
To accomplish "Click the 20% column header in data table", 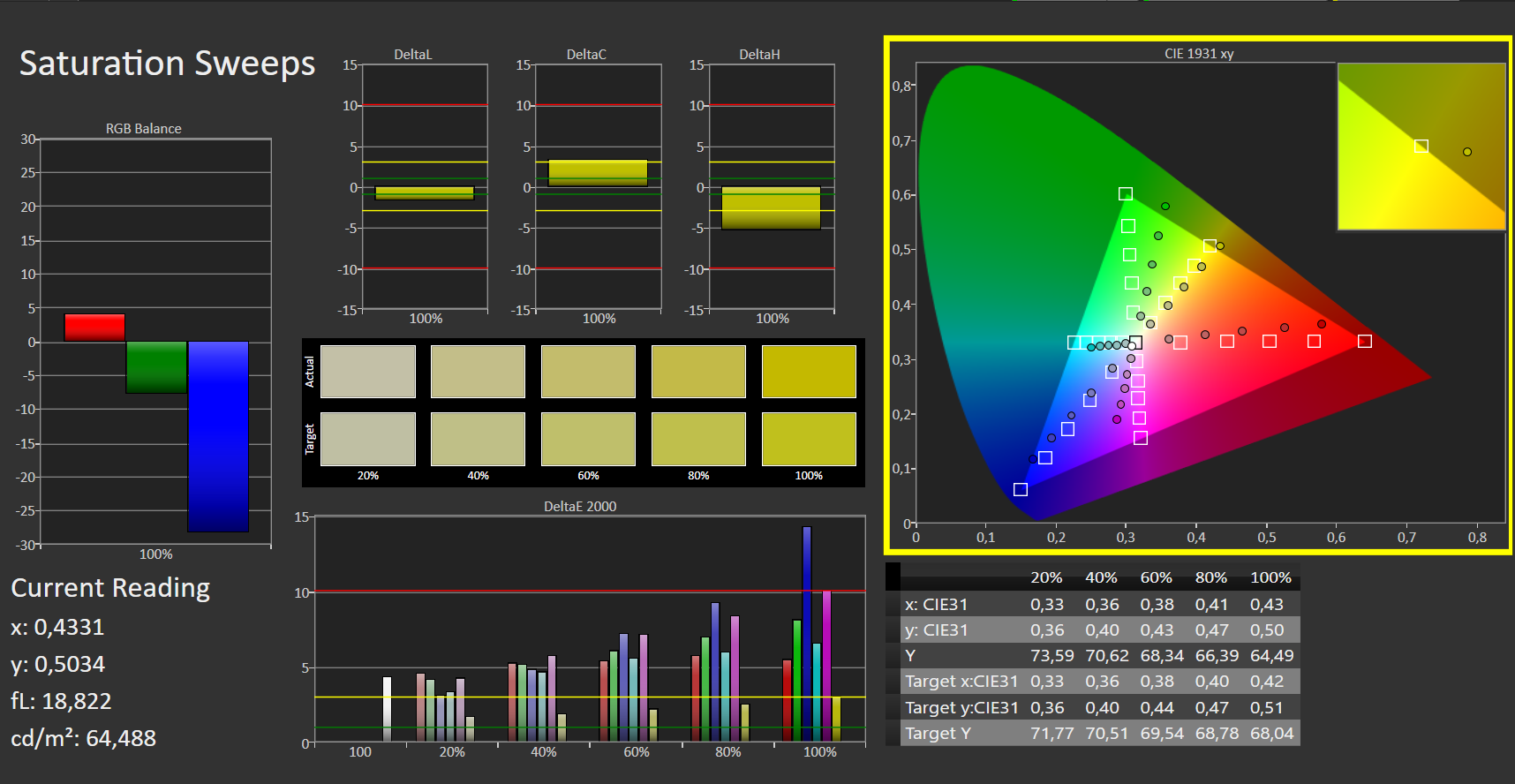I will click(1046, 577).
